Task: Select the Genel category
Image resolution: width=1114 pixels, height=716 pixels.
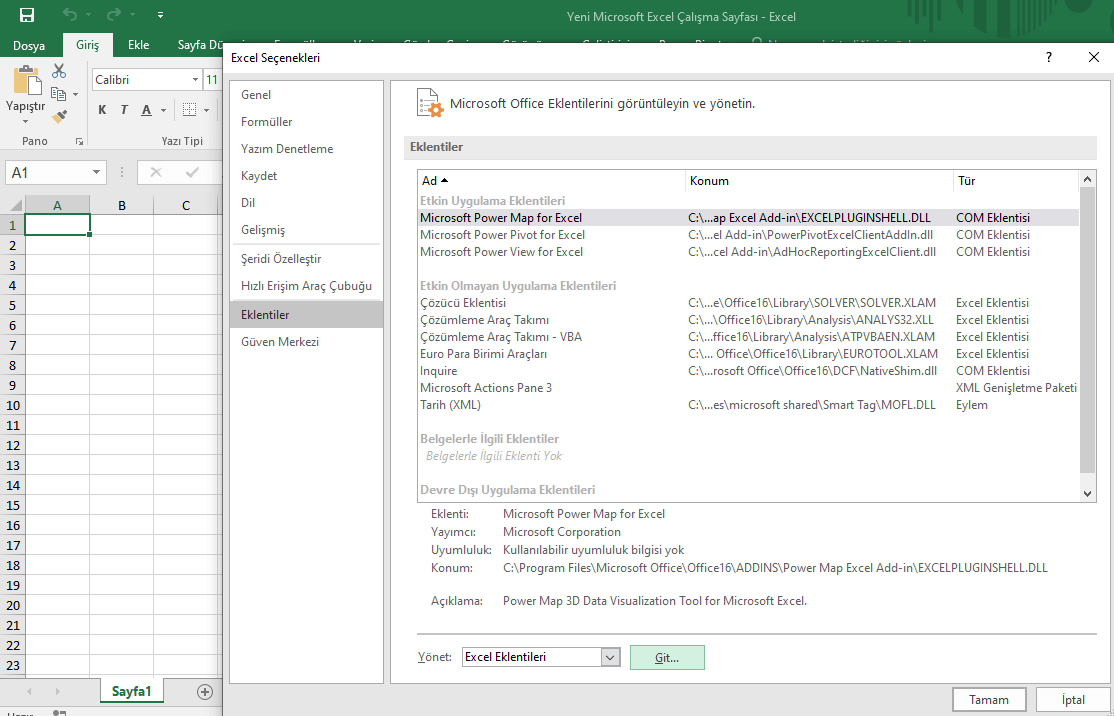Action: [306, 94]
